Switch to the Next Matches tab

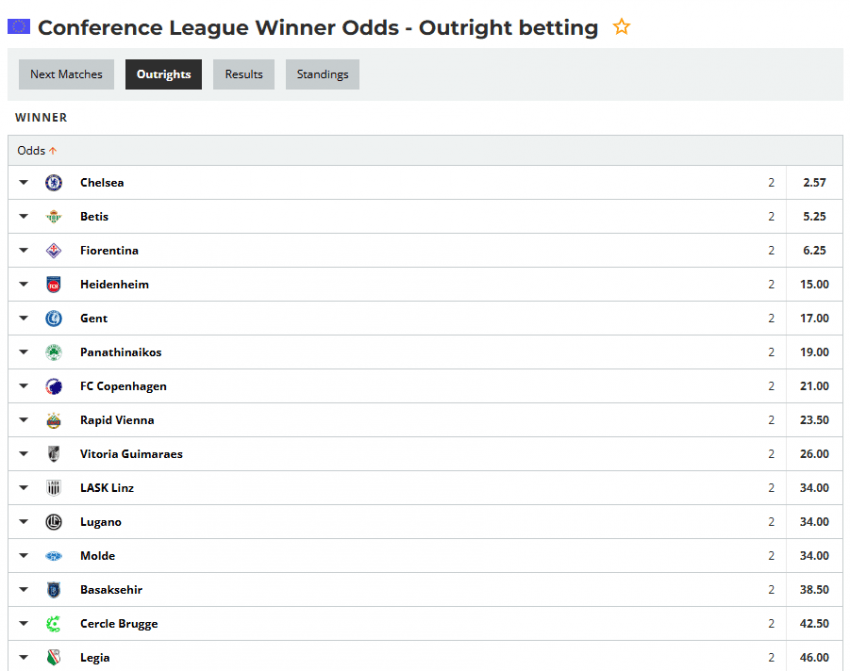66,75
